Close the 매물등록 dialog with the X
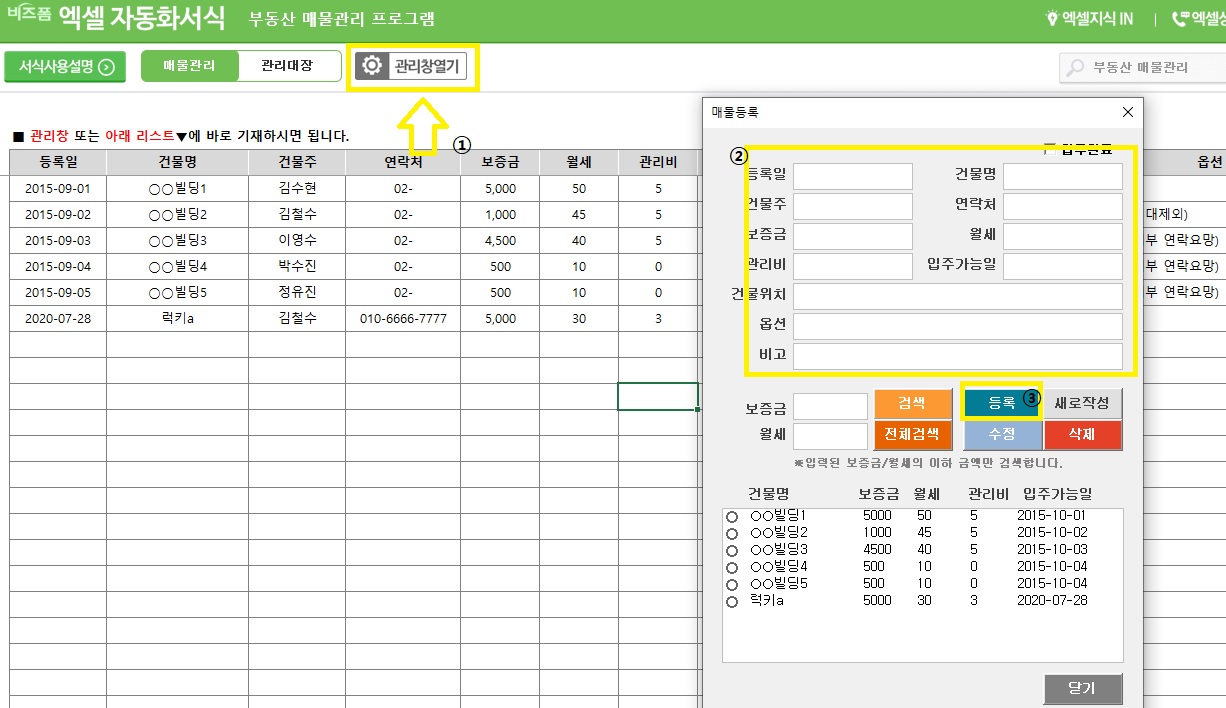This screenshot has width=1226, height=708. click(1128, 112)
